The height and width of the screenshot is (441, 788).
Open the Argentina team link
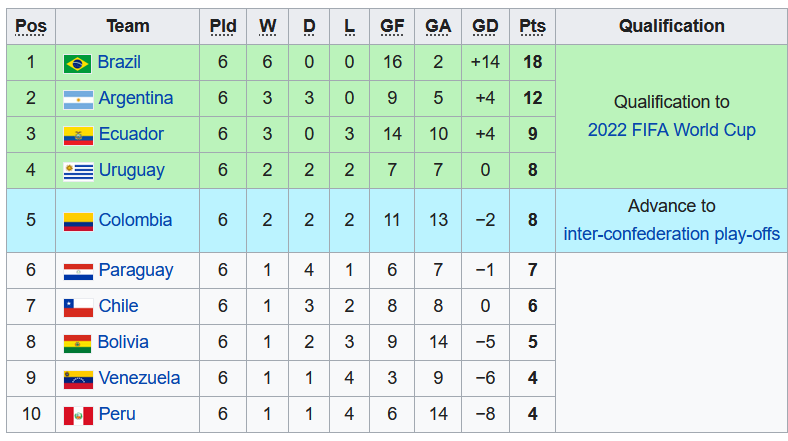136,98
